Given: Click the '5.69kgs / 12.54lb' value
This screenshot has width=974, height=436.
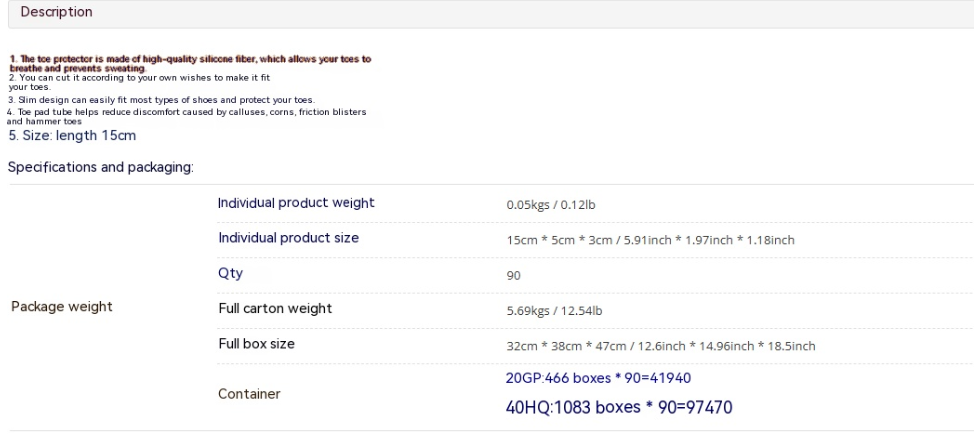Looking at the screenshot, I should [x=554, y=311].
